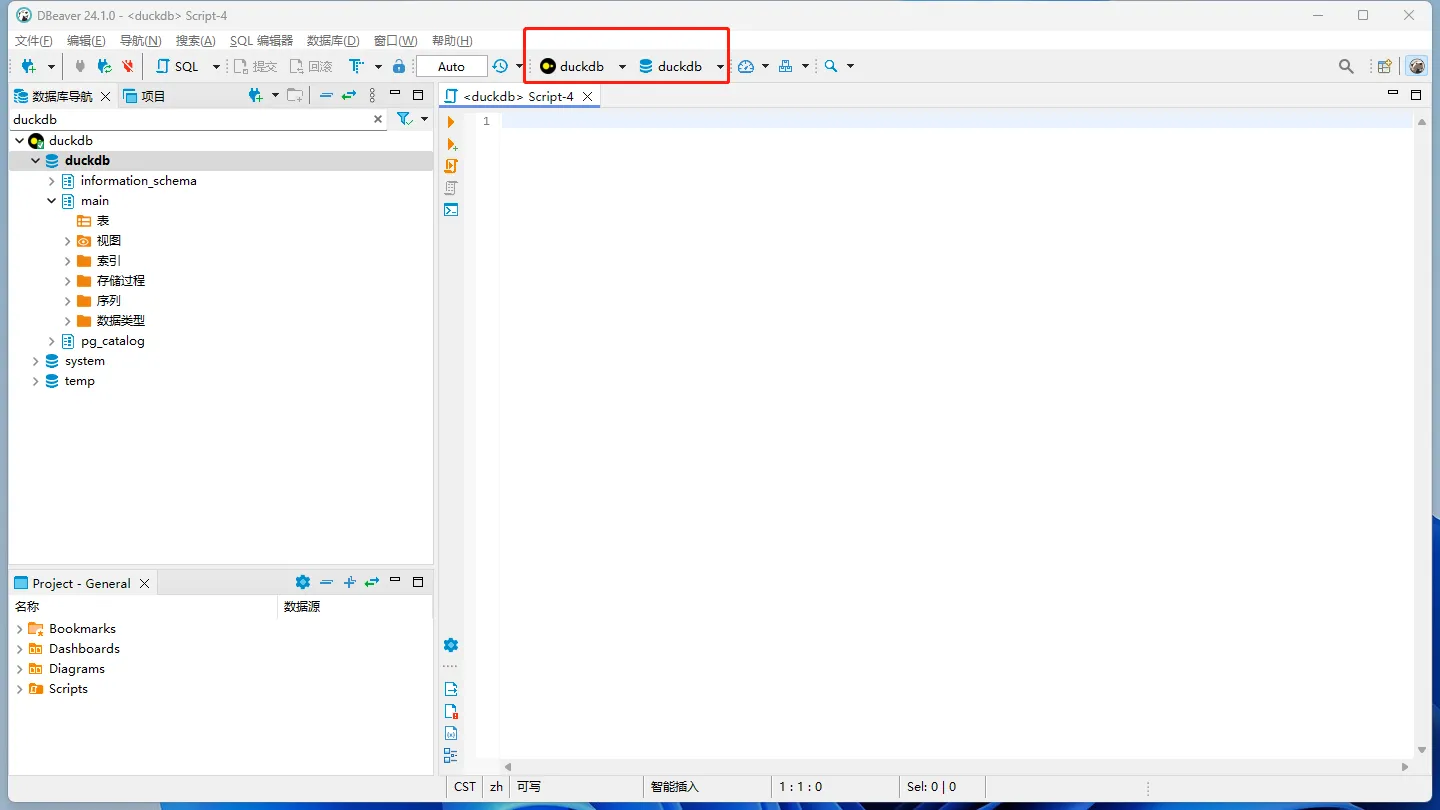
Task: Open the 帮助(H) menu
Action: point(452,40)
